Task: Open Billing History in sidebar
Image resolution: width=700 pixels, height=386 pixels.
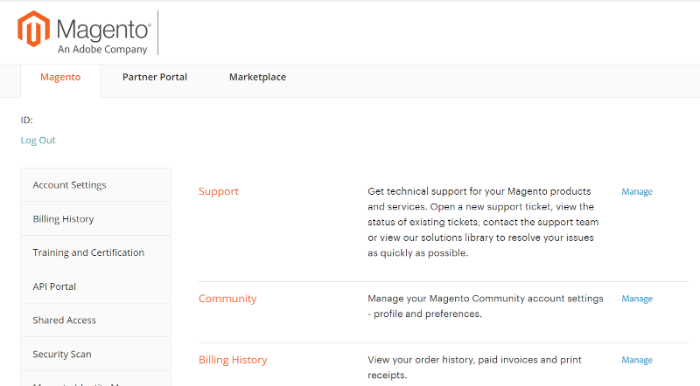Action: pos(96,219)
